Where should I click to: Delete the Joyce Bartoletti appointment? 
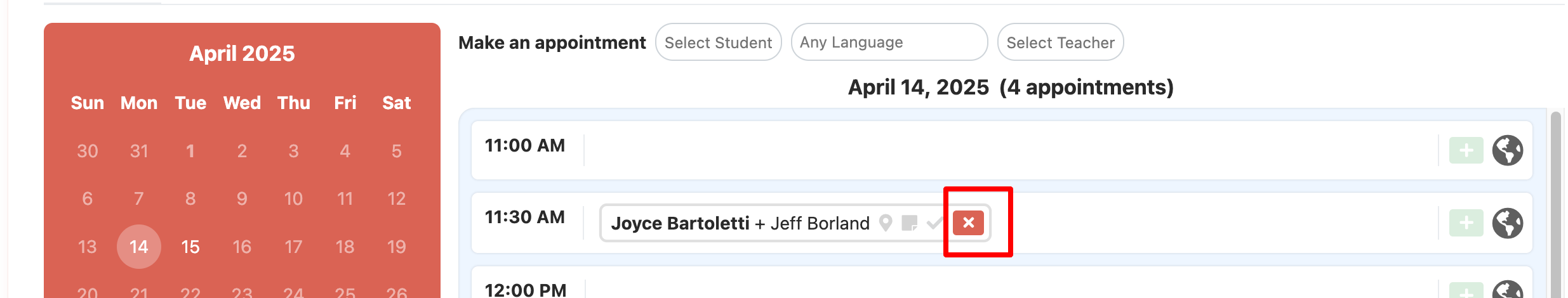click(x=968, y=223)
